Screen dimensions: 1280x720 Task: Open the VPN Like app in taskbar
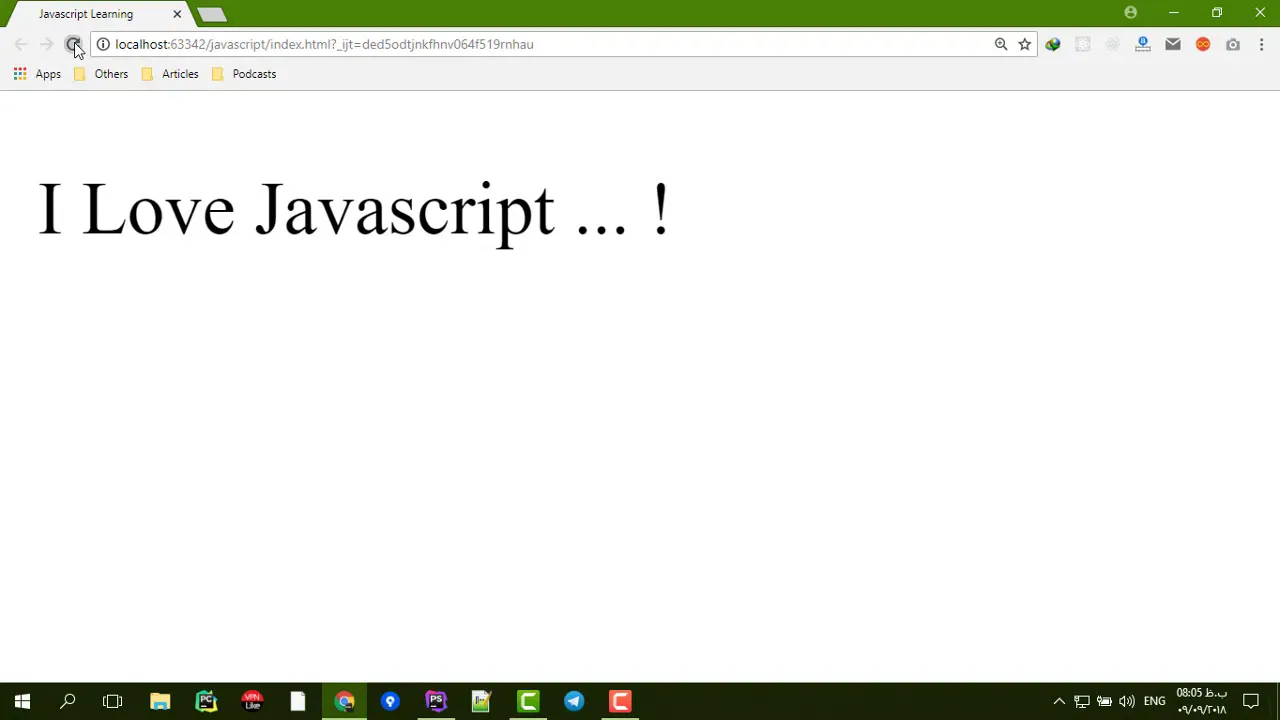pyautogui.click(x=252, y=701)
